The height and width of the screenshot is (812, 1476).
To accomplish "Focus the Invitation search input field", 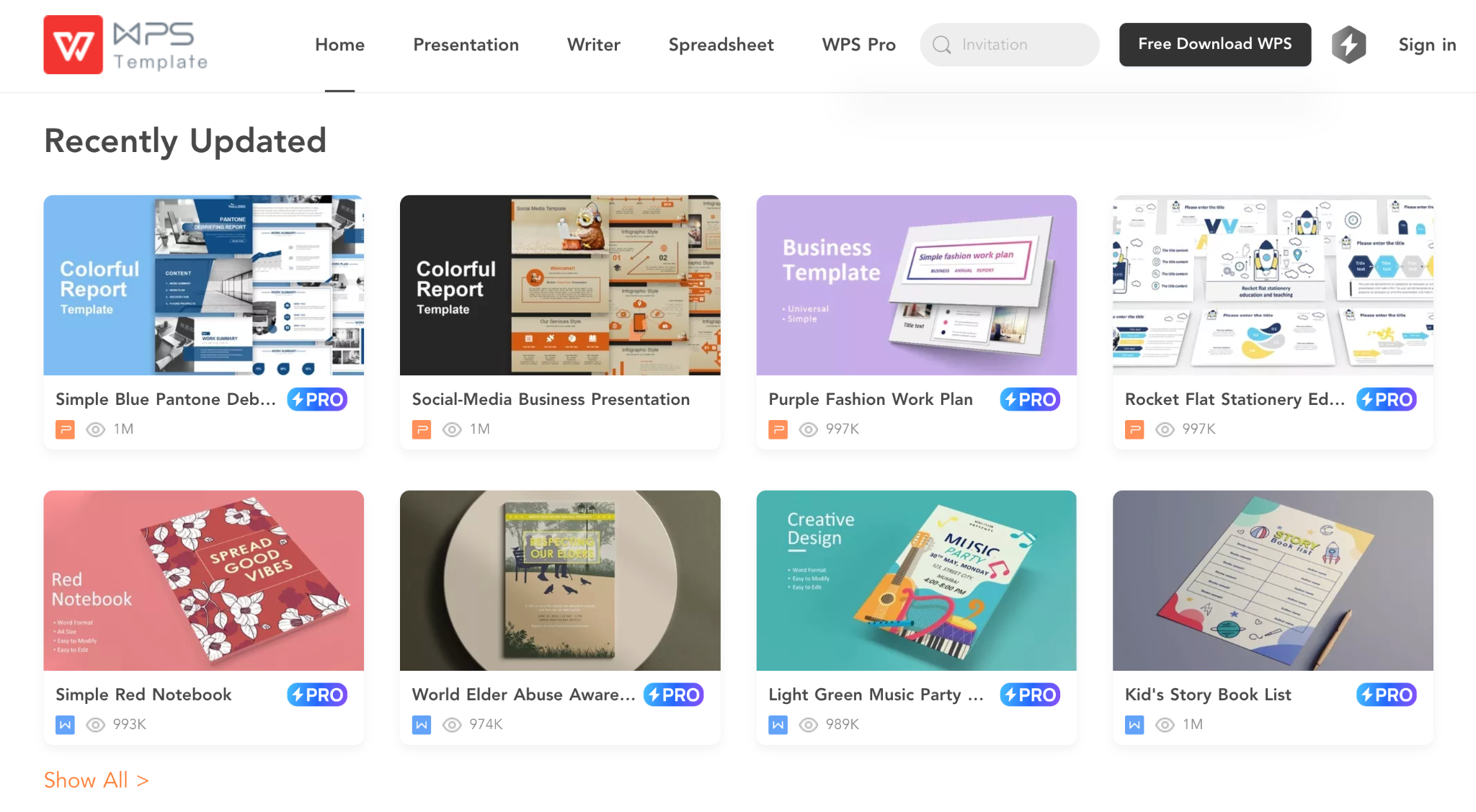I will 1010,45.
